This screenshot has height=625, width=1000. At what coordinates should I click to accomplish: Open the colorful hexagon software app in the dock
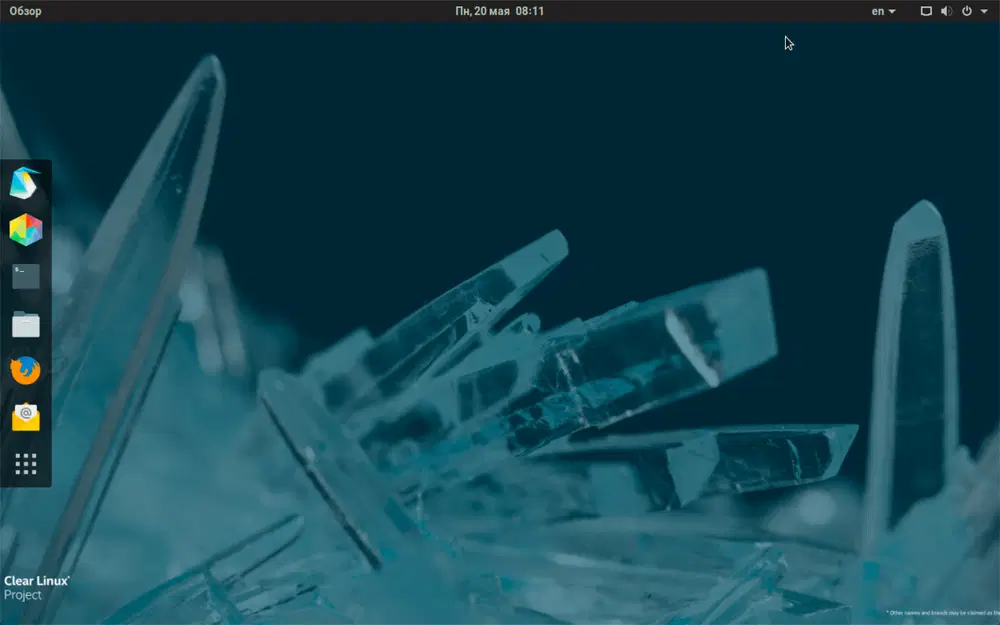tap(26, 230)
